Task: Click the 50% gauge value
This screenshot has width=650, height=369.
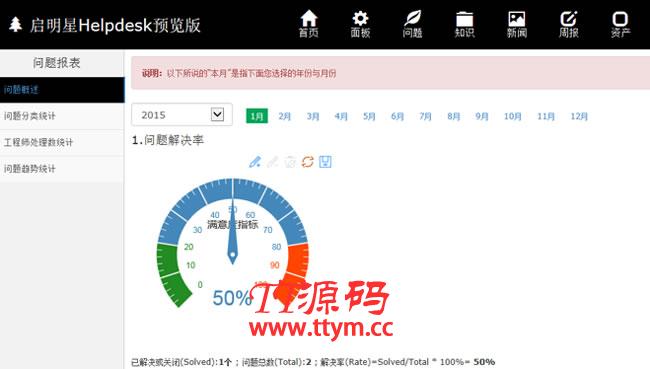Action: click(232, 298)
